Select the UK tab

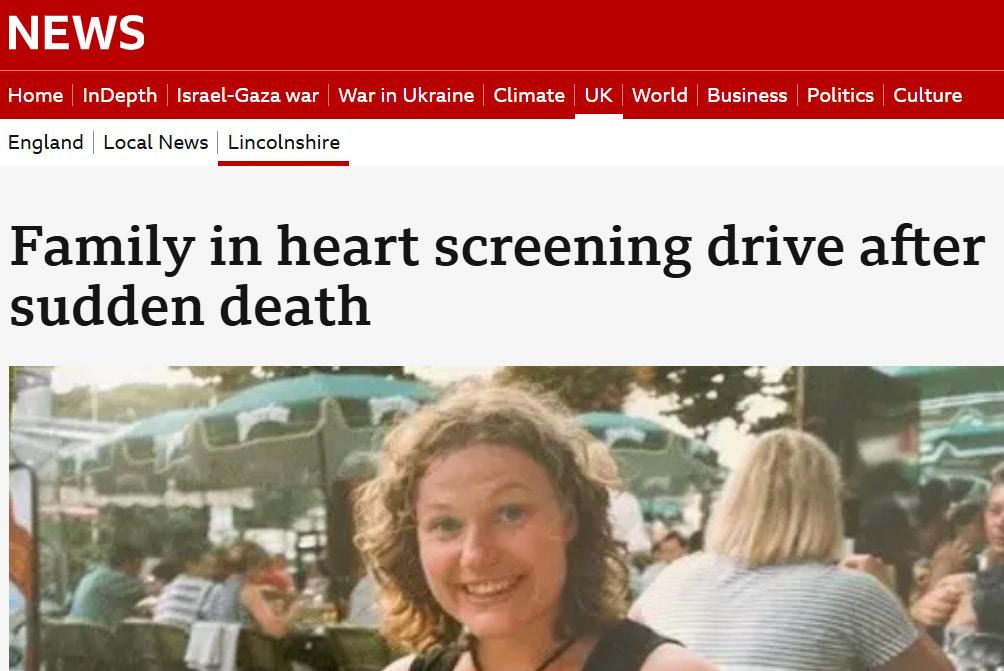[x=599, y=95]
